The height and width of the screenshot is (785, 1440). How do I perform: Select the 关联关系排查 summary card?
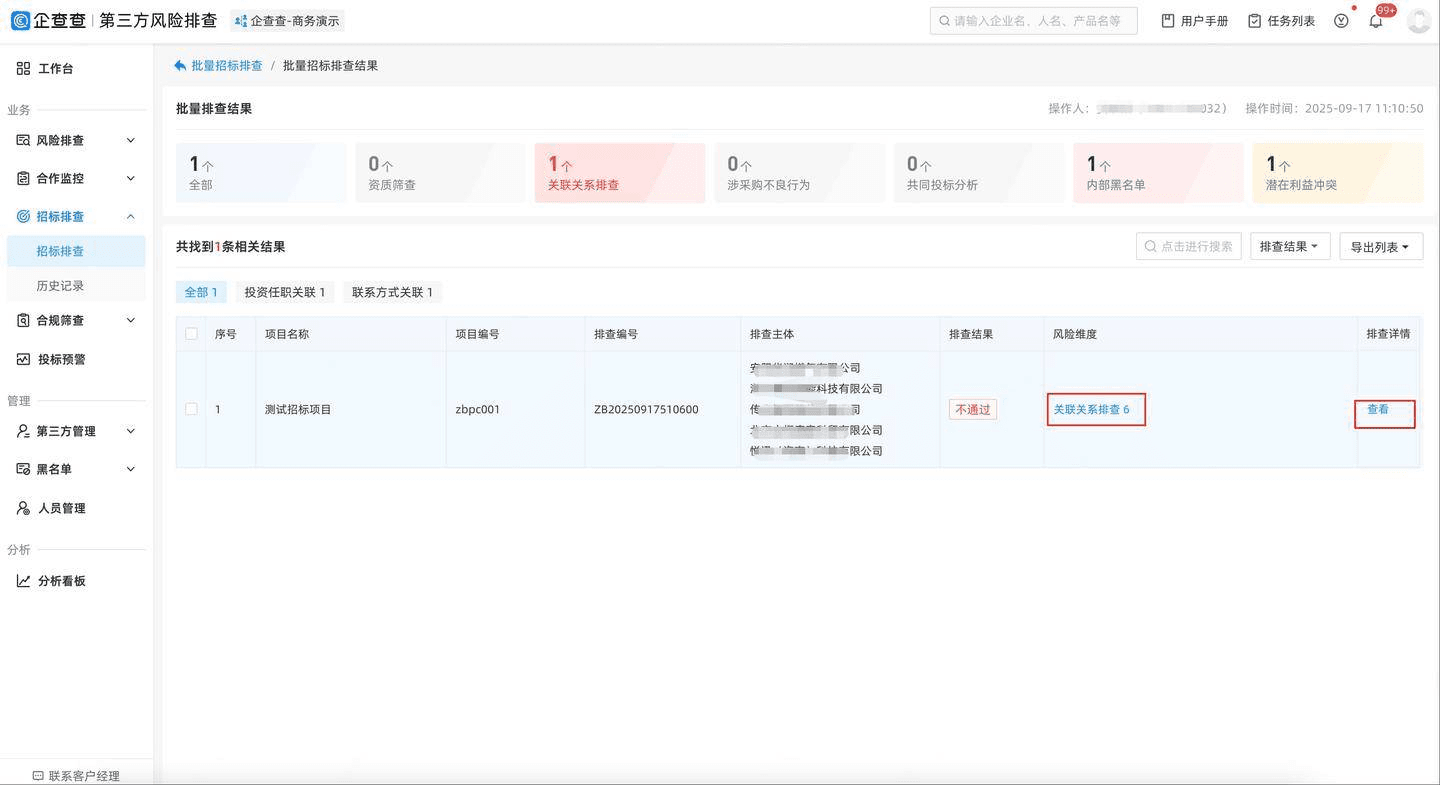(620, 173)
